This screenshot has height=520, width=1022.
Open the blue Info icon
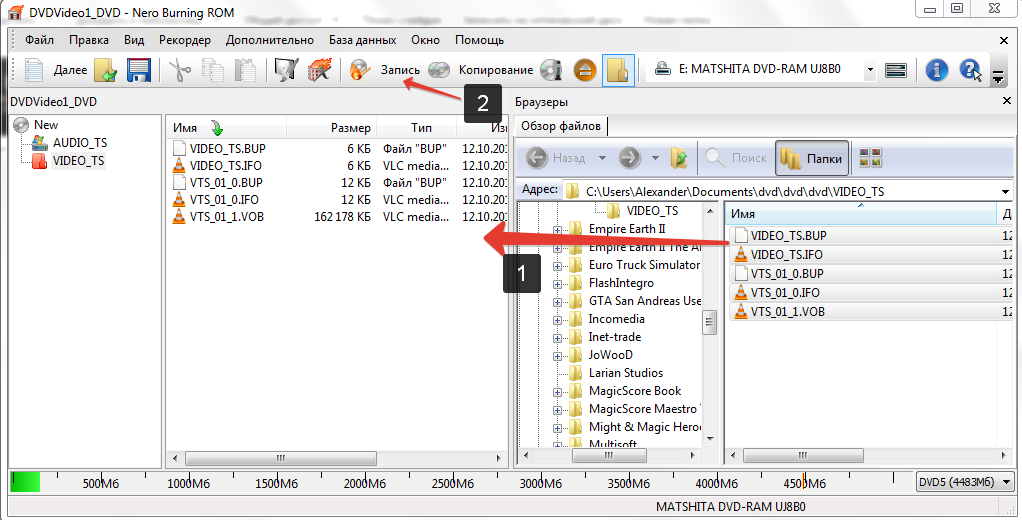(x=936, y=70)
